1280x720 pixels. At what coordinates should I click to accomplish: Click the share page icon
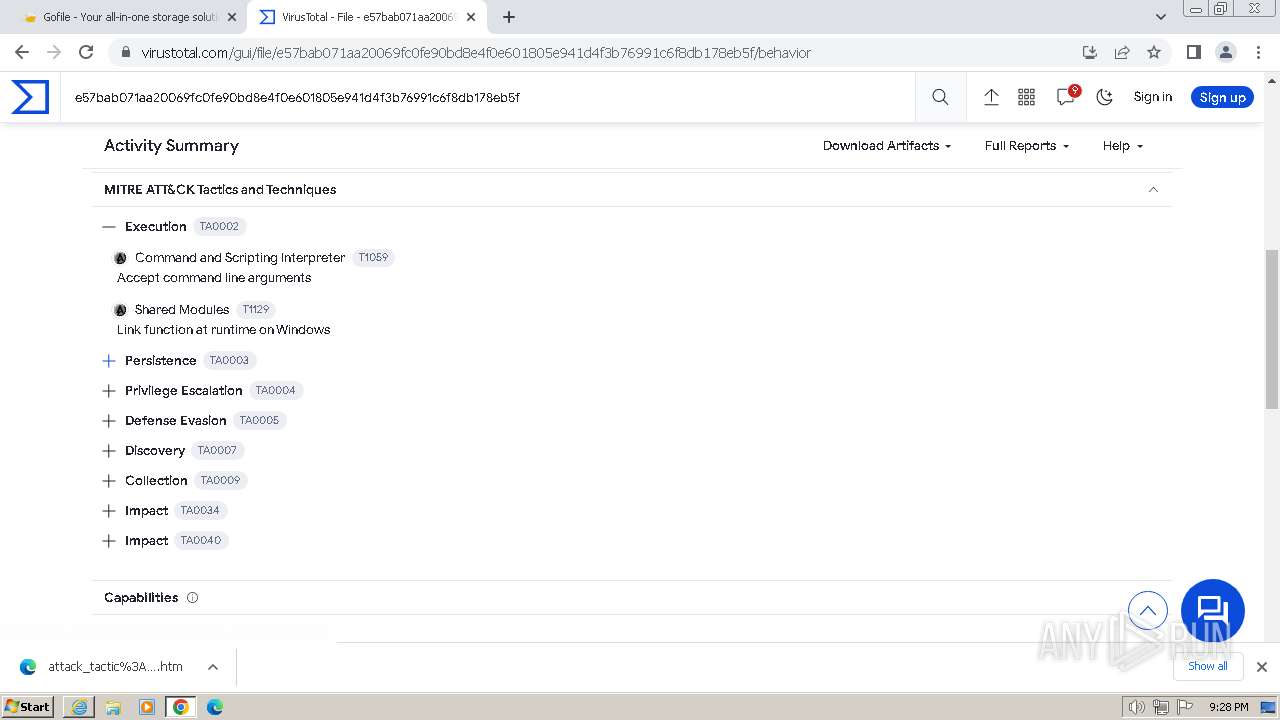pos(1122,52)
